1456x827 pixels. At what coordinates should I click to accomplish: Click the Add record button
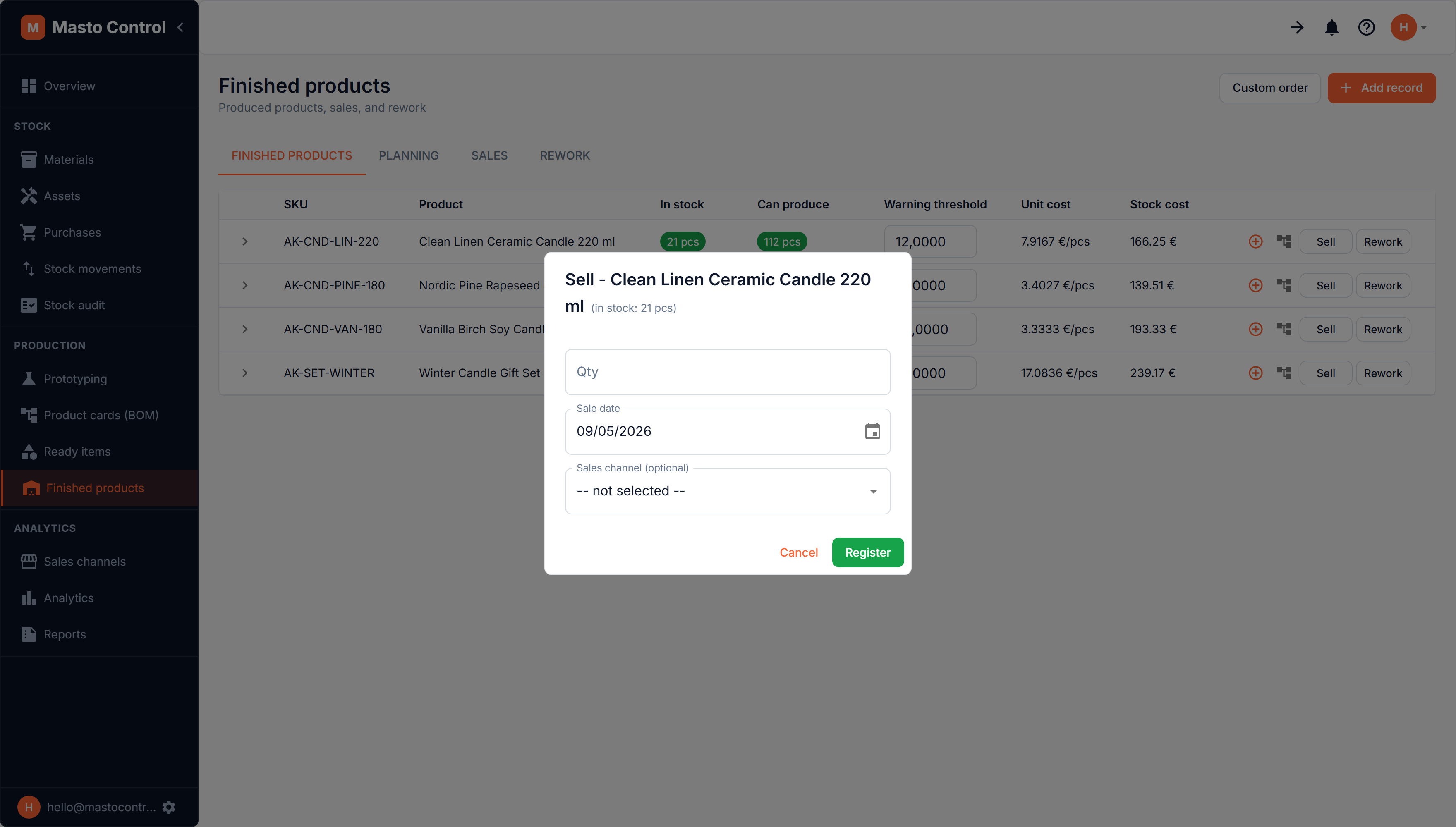point(1381,88)
